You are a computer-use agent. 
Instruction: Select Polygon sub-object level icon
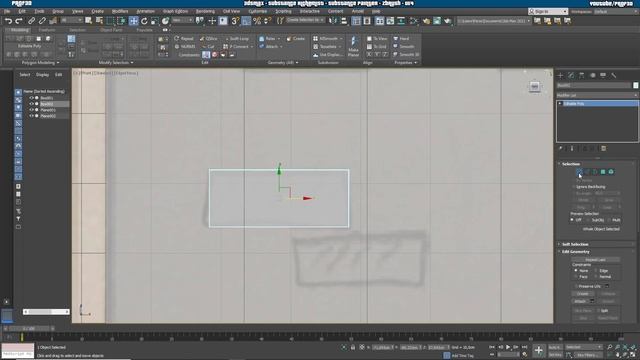[603, 172]
